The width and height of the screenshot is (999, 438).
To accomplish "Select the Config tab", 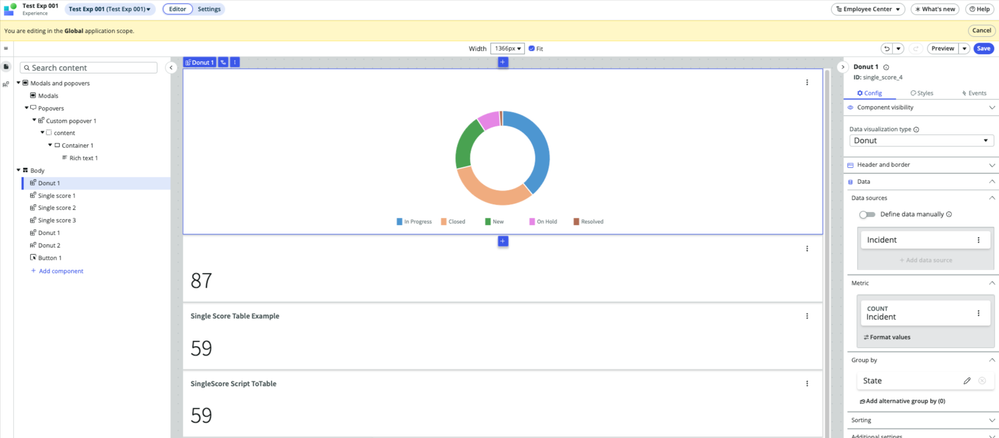I will click(869, 93).
